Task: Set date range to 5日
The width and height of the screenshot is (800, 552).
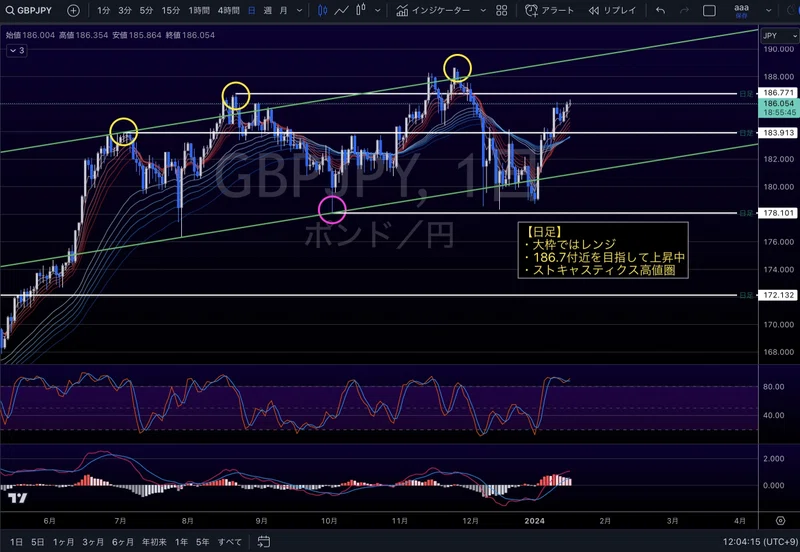Action: [38, 542]
